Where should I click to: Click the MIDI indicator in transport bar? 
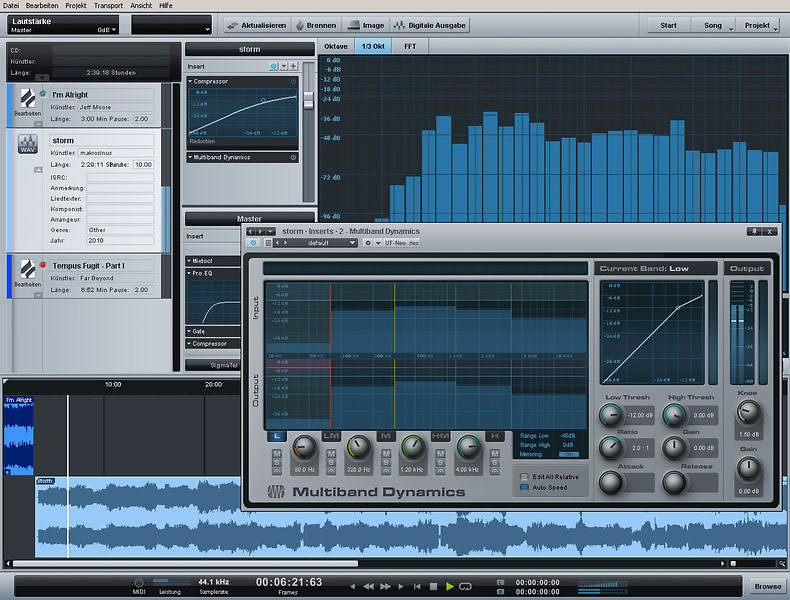139,583
